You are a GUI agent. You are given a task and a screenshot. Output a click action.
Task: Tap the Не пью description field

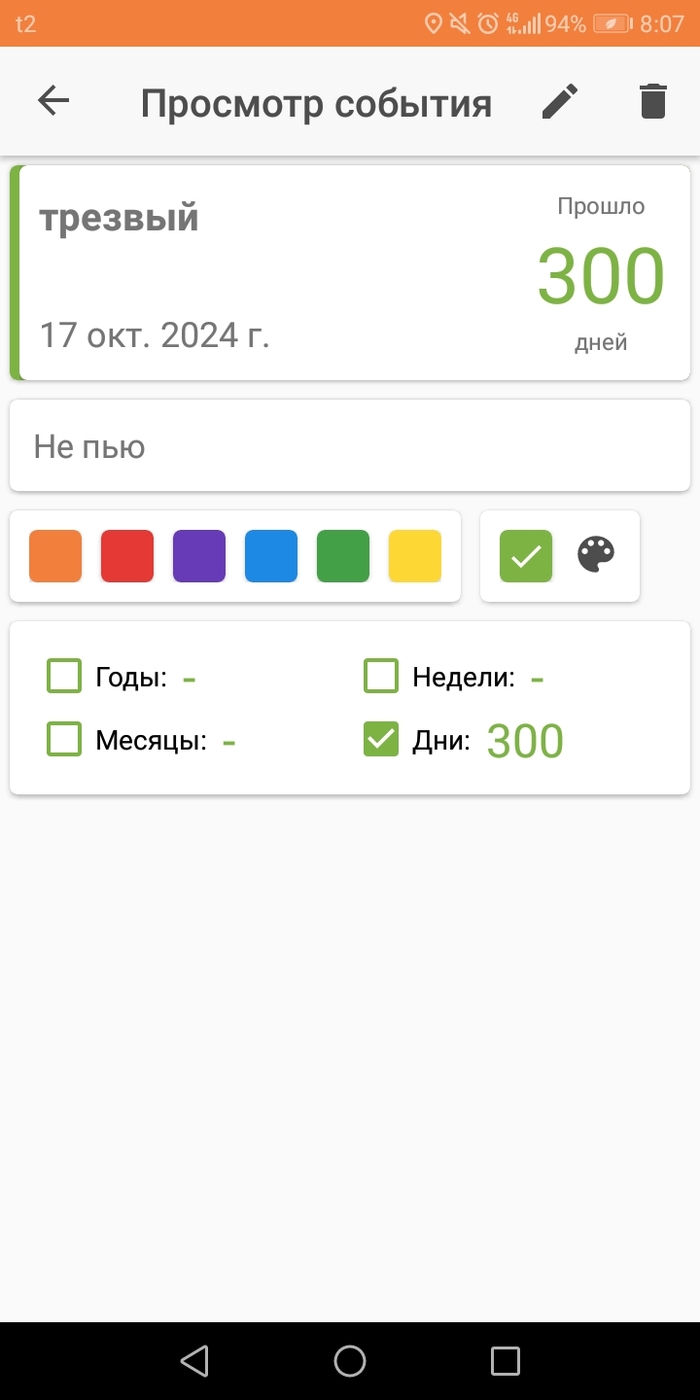[x=350, y=446]
